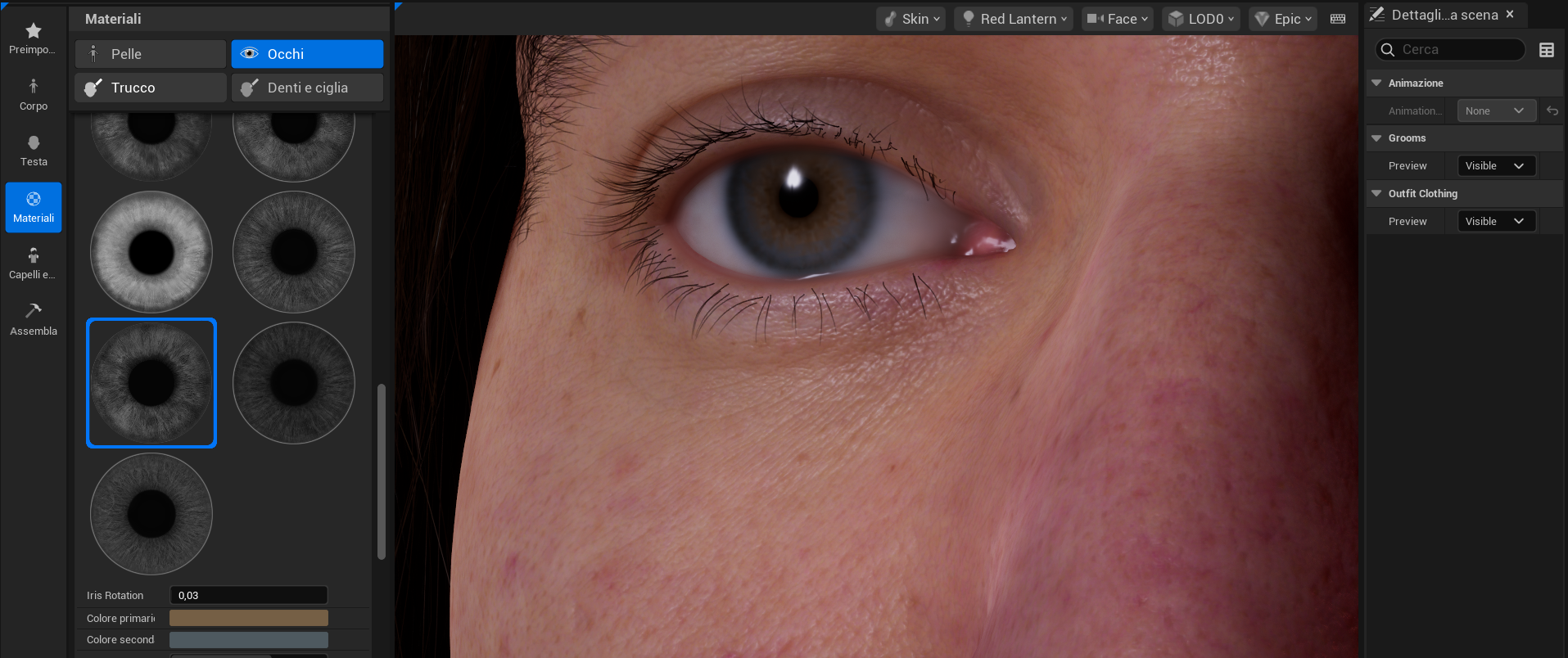This screenshot has height=658, width=1568.
Task: Open Grooms Preview Visible dropdown
Action: tap(1495, 166)
